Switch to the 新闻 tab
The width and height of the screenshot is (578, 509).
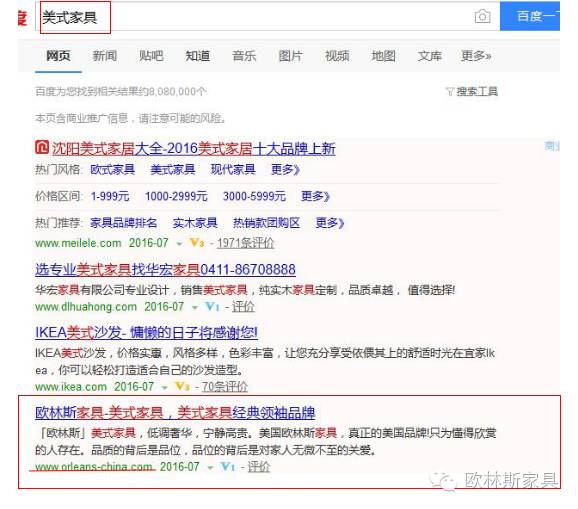pyautogui.click(x=105, y=56)
